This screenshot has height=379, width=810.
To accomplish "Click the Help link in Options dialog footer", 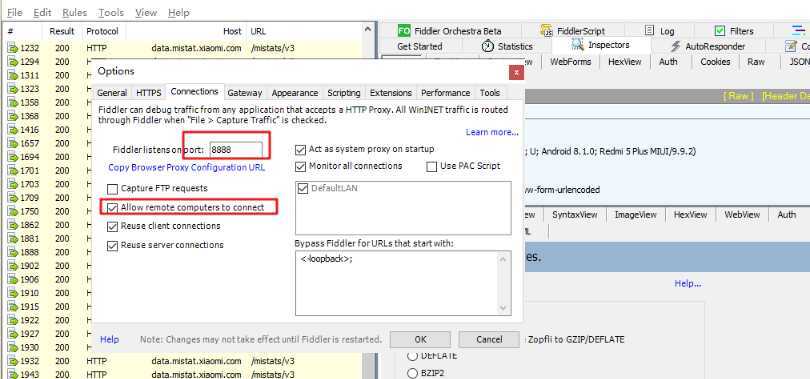I will (110, 339).
